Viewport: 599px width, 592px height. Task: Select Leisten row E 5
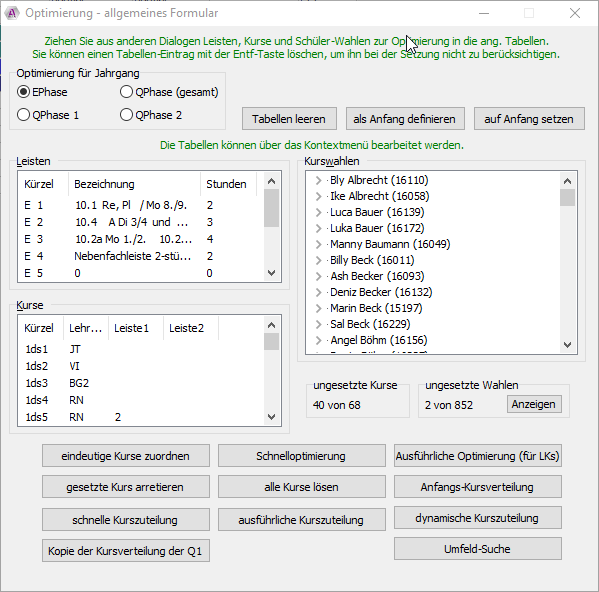tap(140, 273)
